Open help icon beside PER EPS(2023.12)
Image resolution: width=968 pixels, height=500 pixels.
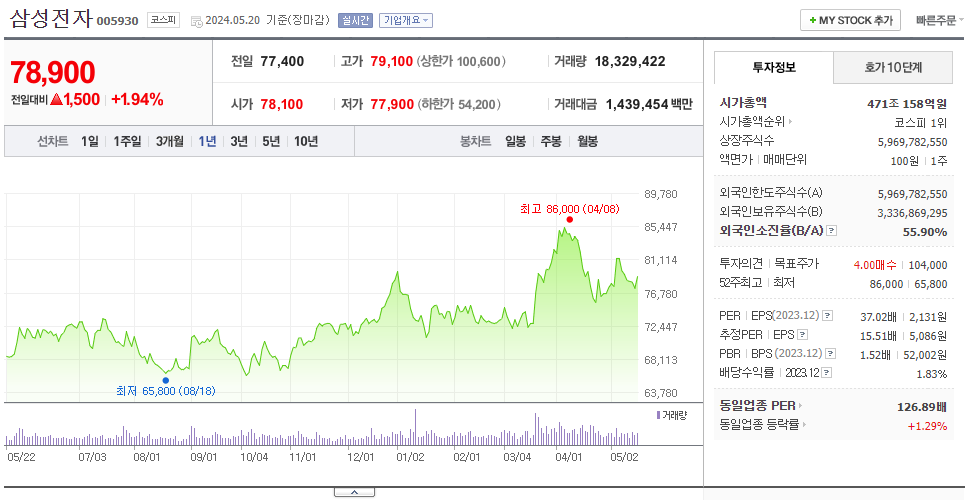(x=827, y=316)
